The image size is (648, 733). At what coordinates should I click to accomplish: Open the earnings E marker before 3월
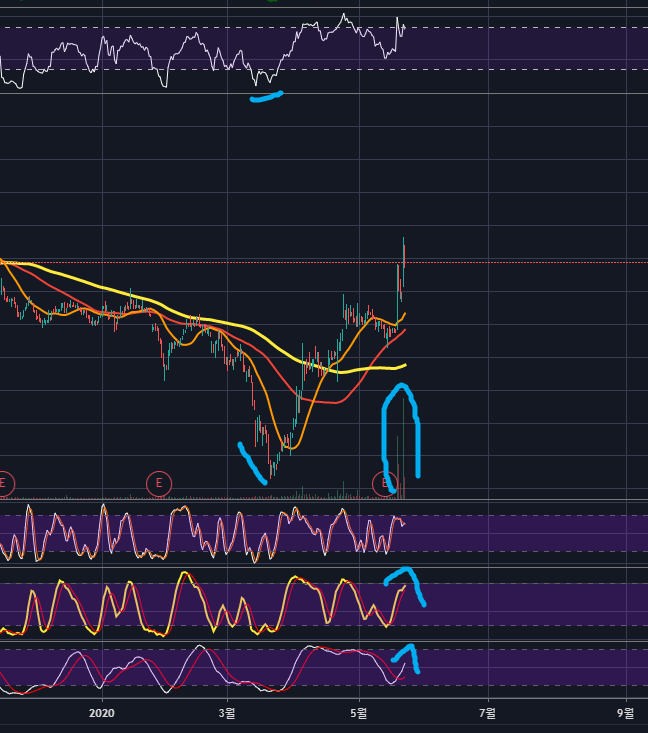159,483
